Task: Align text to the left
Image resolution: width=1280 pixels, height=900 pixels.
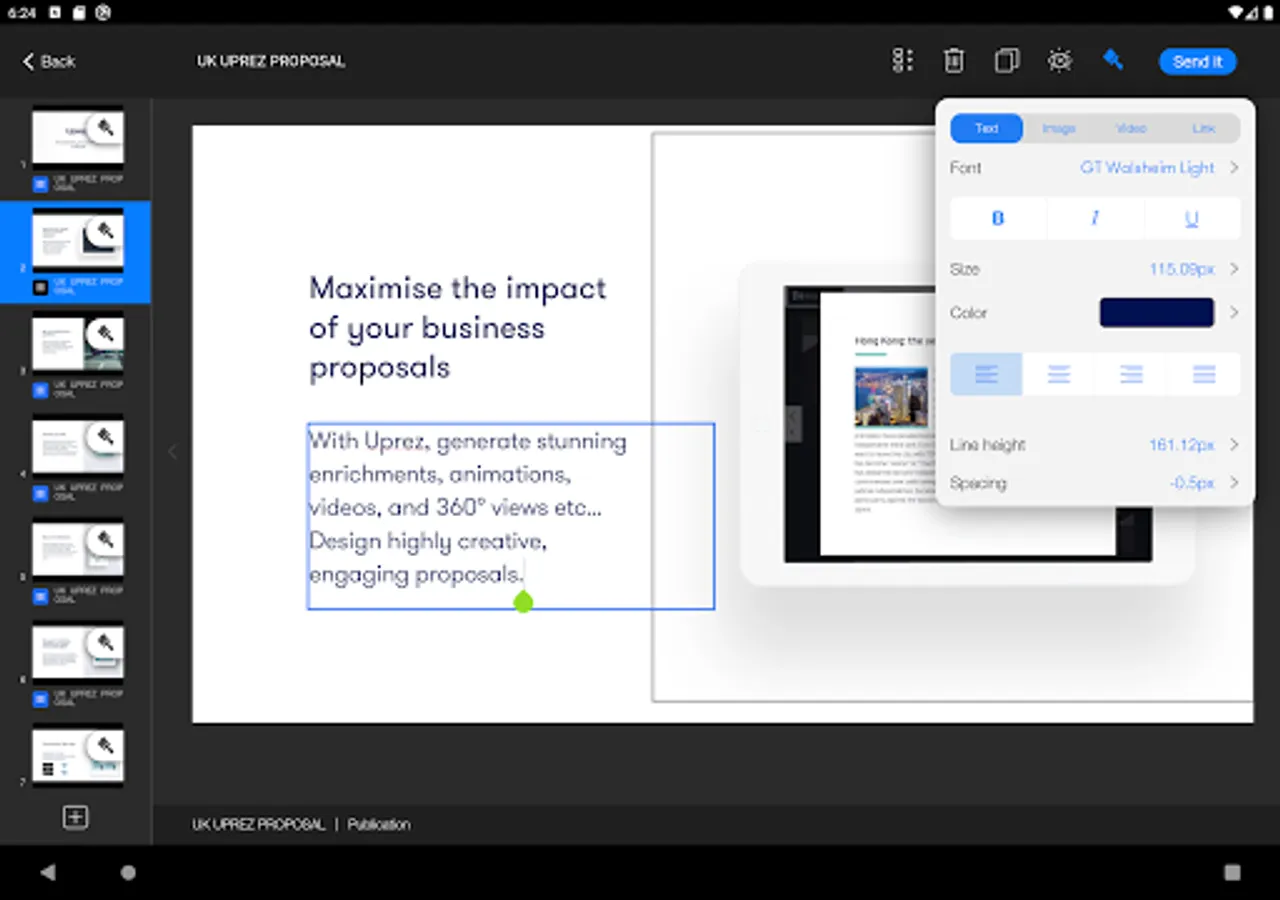Action: [x=986, y=374]
